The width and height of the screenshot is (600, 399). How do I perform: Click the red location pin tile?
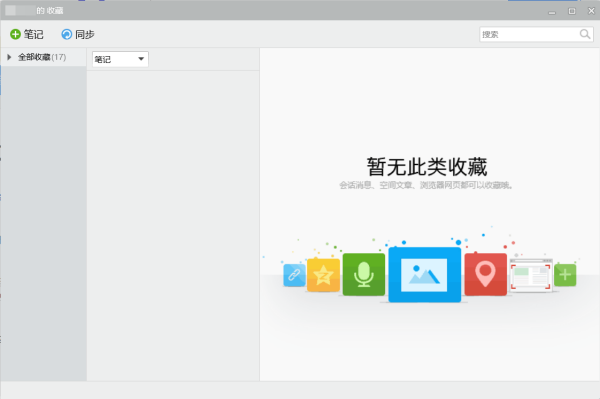(486, 274)
